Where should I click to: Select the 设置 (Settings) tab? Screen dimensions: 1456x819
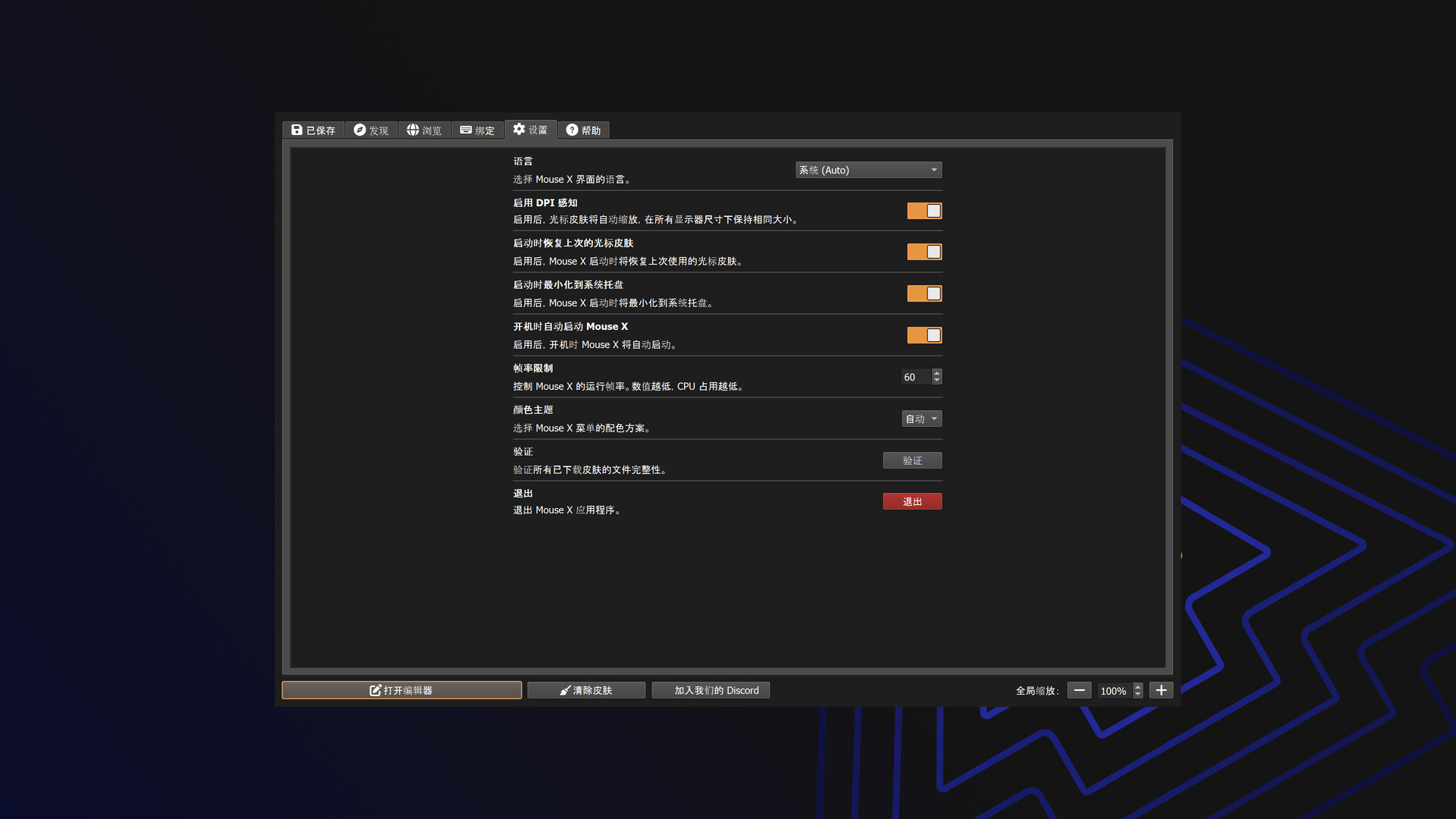(x=530, y=130)
